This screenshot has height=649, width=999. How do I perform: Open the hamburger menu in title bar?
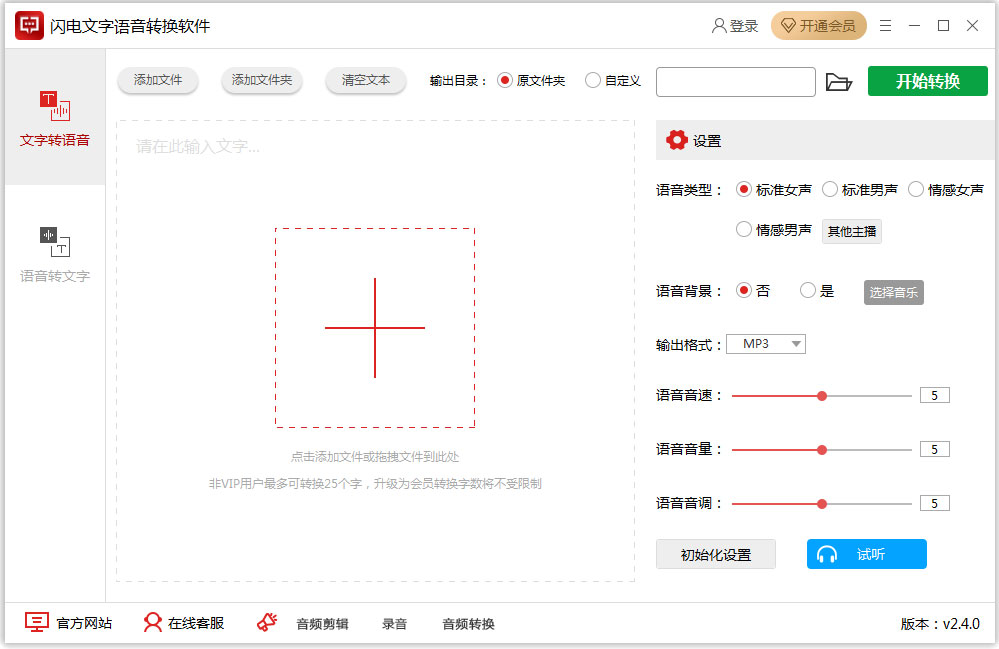pyautogui.click(x=887, y=26)
